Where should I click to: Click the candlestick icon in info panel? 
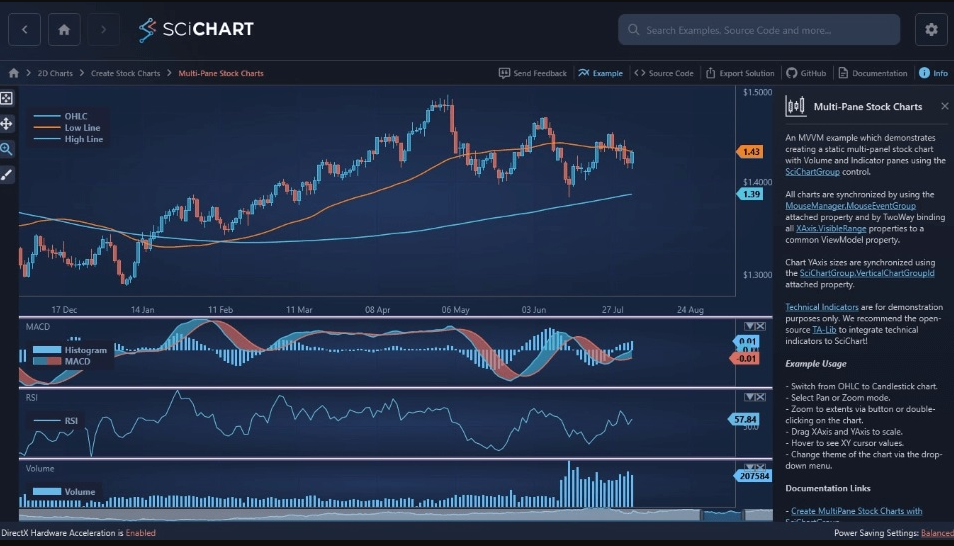[x=795, y=106]
